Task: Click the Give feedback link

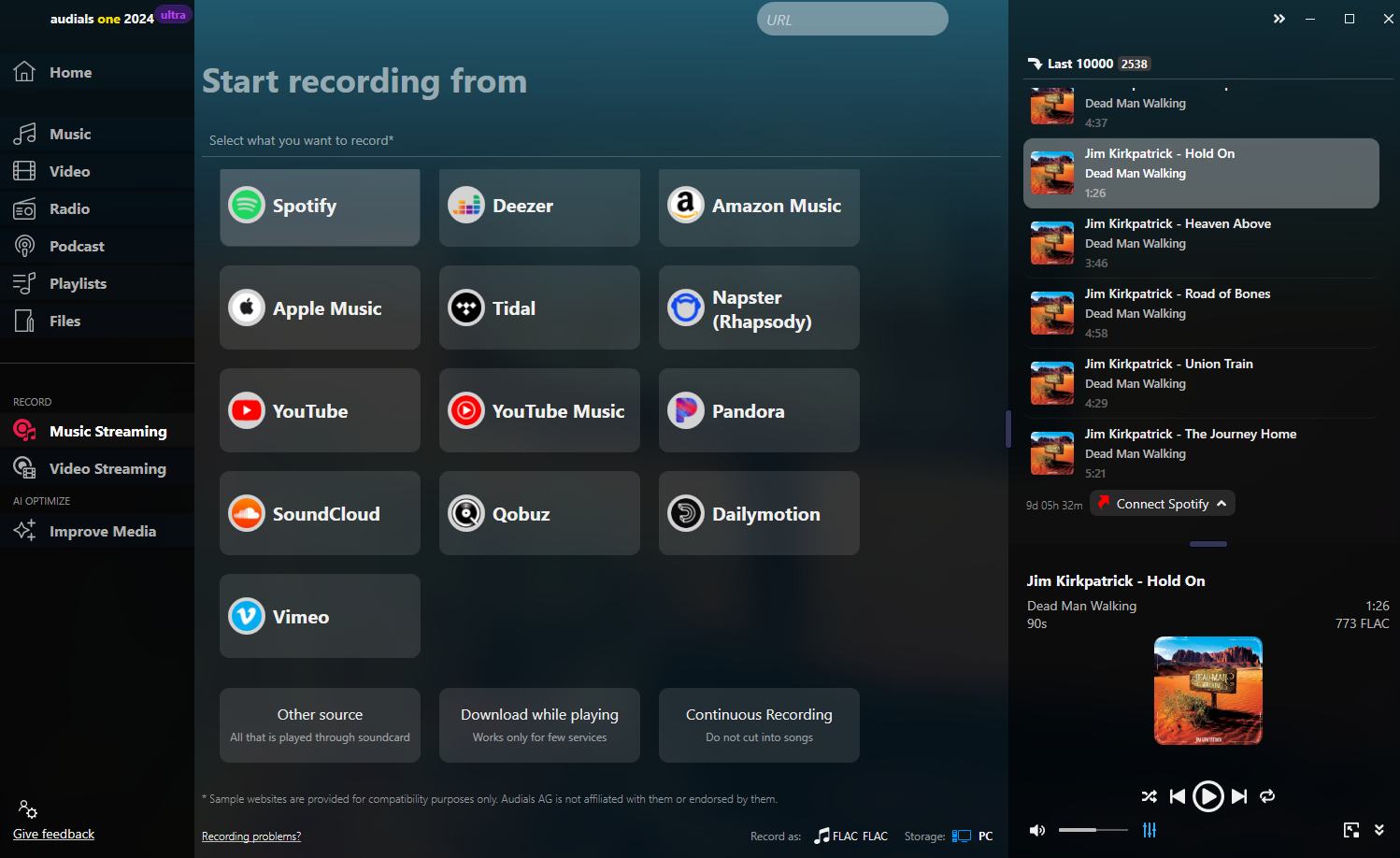Action: [x=53, y=834]
